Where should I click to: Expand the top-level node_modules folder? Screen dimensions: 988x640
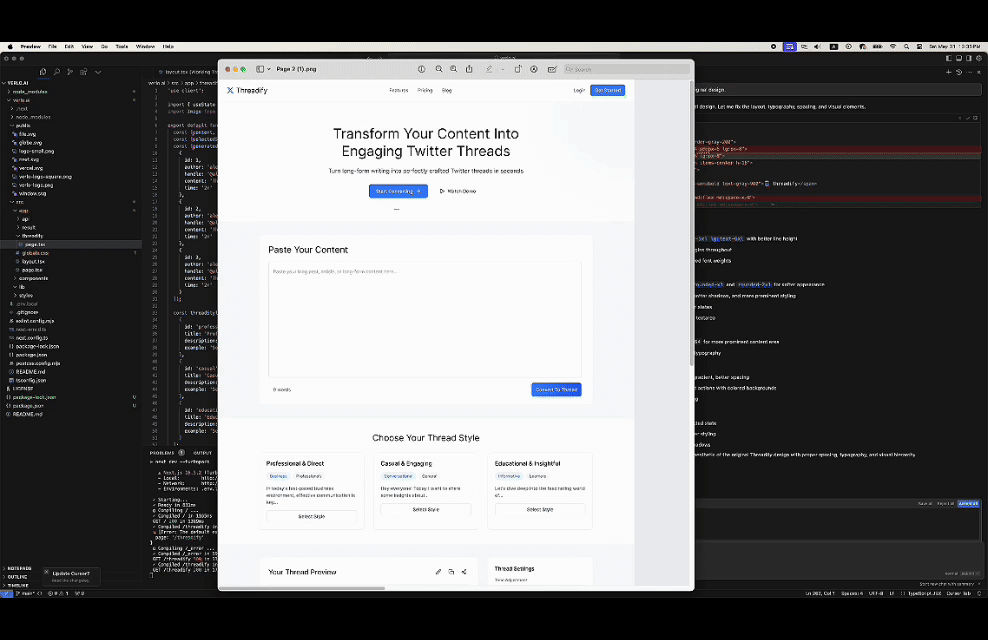point(30,92)
